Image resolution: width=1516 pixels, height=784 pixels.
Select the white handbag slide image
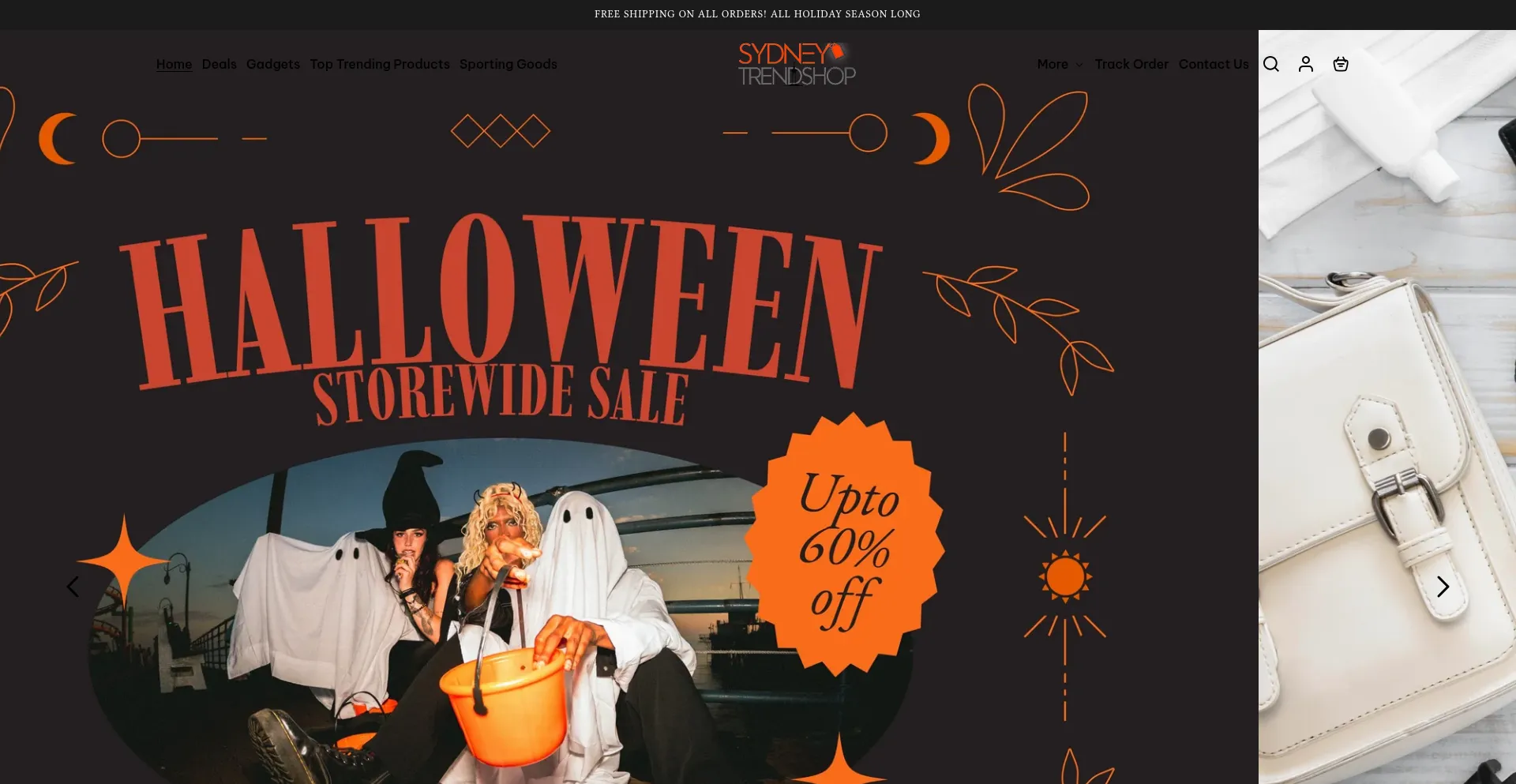click(x=1387, y=407)
